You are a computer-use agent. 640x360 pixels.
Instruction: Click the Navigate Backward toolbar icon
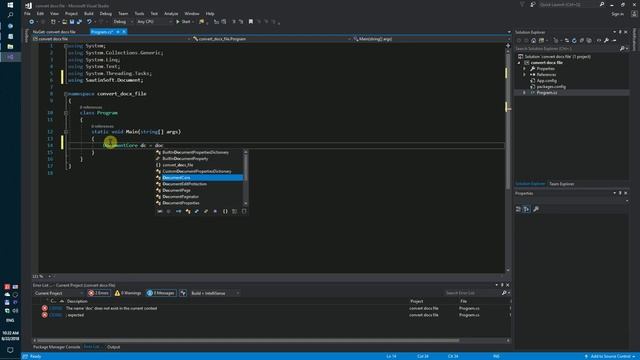tap(31, 22)
